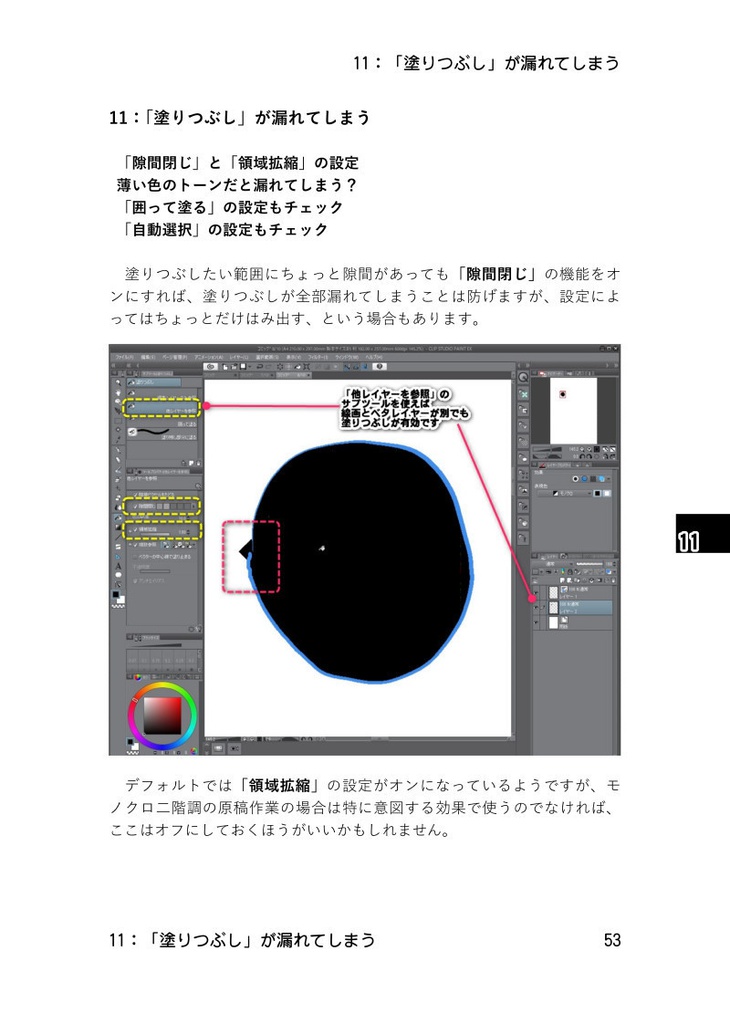Screen dimensions: 730x1024
Task: Select the Eraser tool
Action: [x=118, y=498]
